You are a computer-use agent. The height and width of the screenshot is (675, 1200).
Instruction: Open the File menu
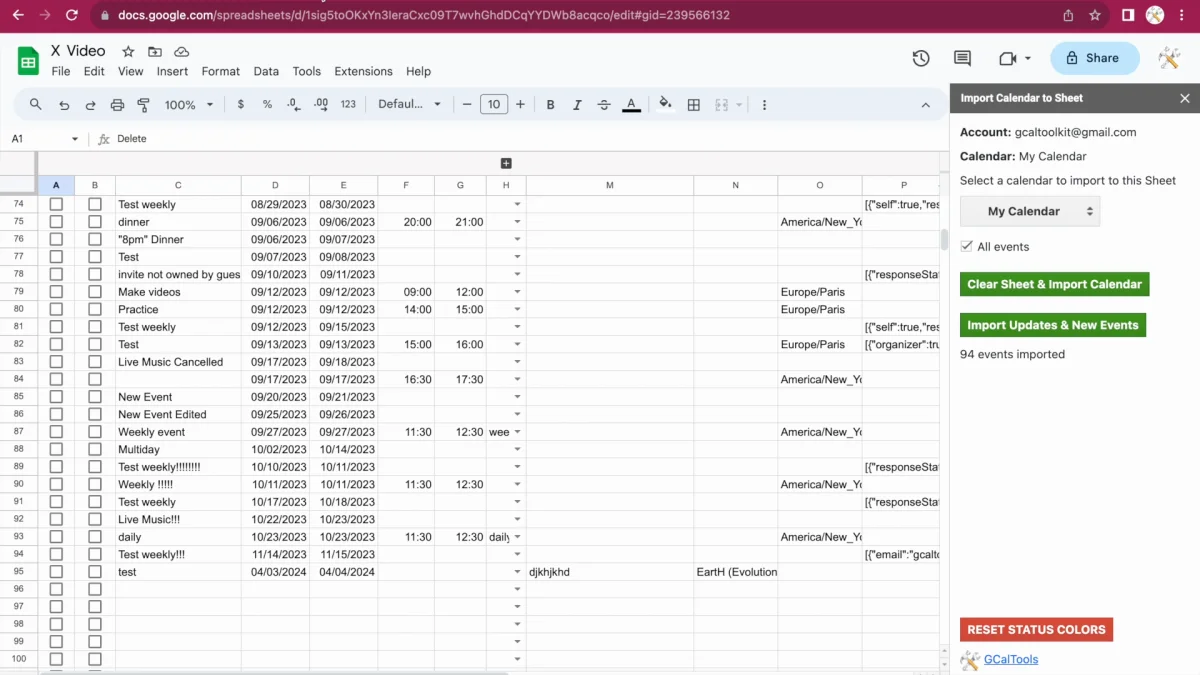pos(61,71)
